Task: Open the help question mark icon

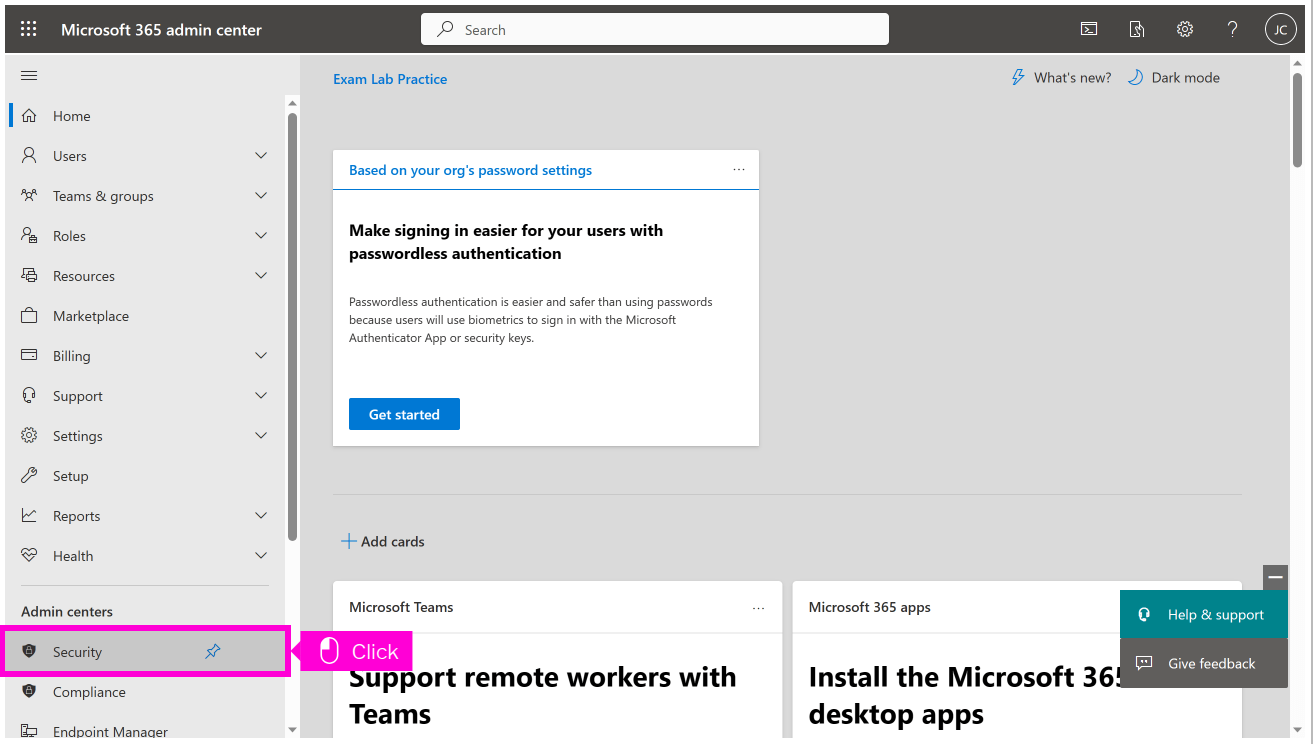Action: coord(1233,29)
